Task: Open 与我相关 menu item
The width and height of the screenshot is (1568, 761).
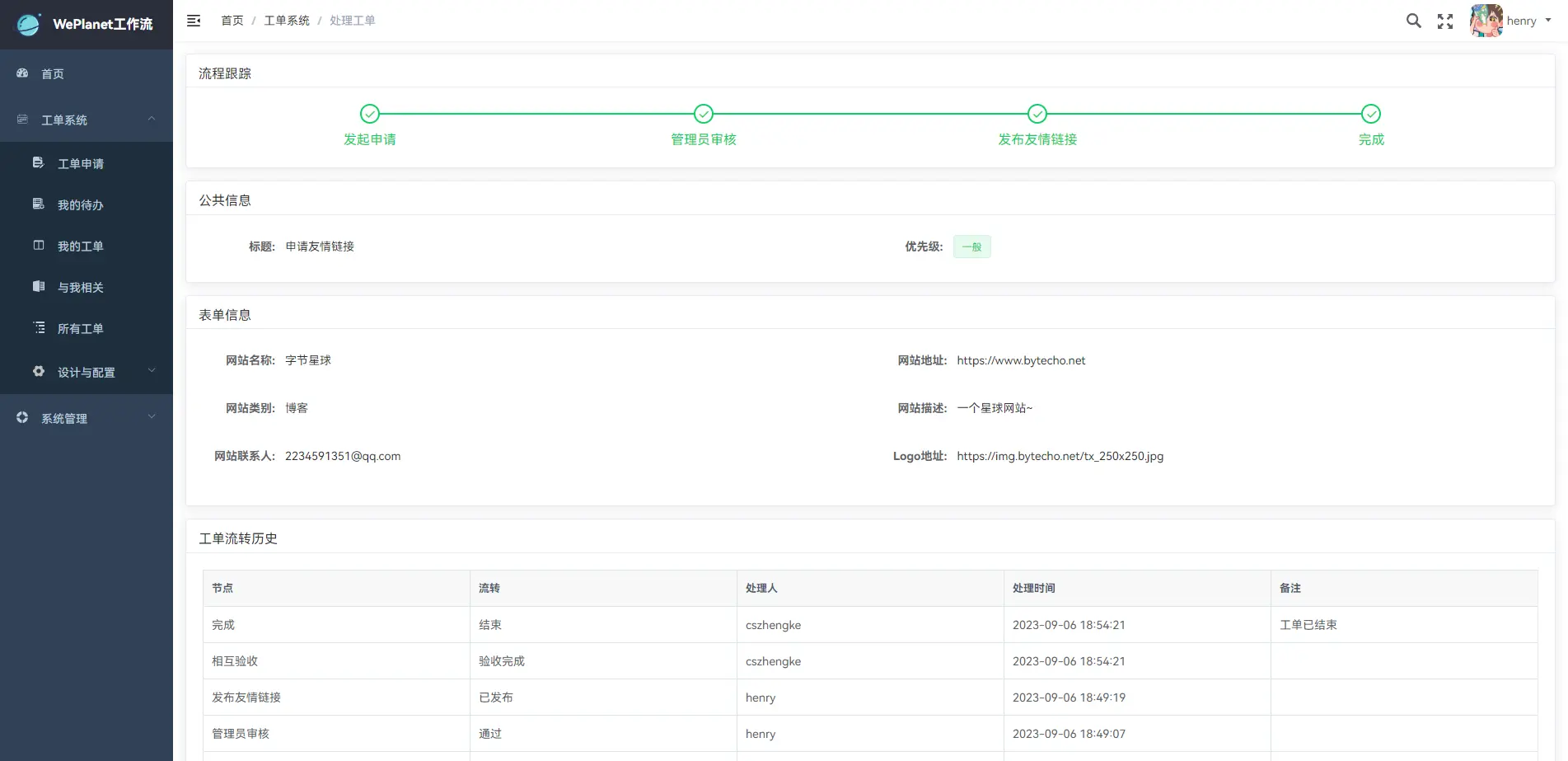Action: point(87,287)
